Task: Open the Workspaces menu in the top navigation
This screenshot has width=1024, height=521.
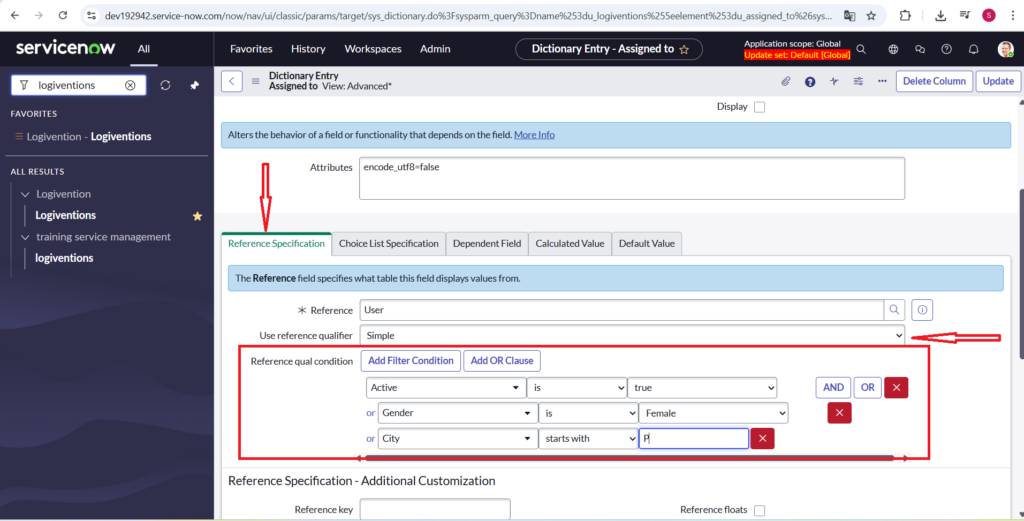Action: (373, 49)
